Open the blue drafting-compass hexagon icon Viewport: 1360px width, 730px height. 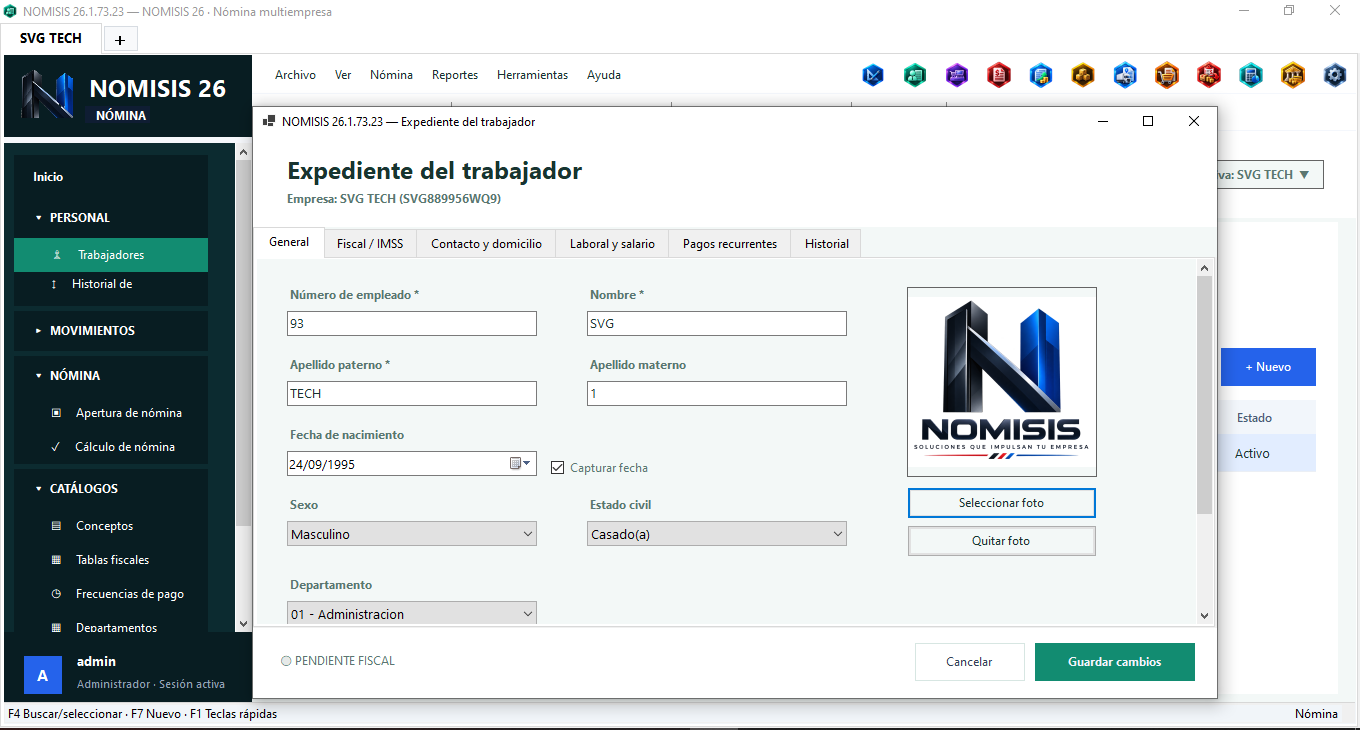873,75
